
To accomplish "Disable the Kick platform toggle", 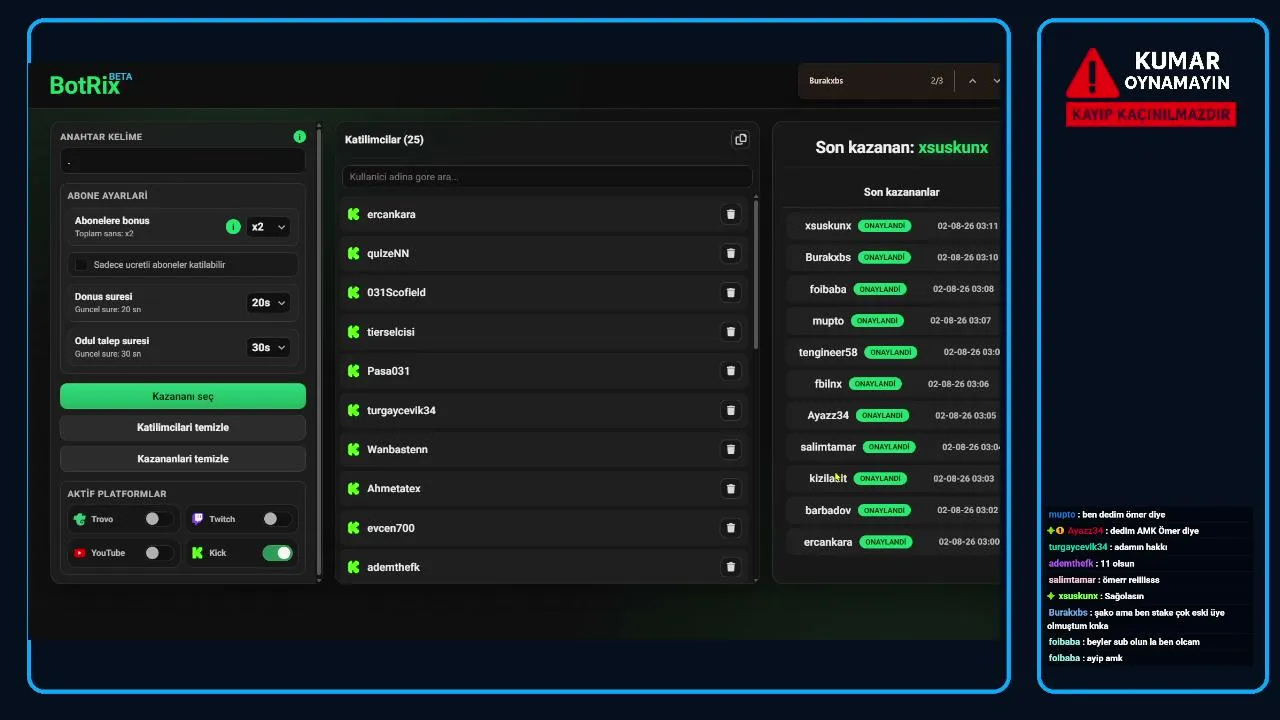I will (x=277, y=553).
